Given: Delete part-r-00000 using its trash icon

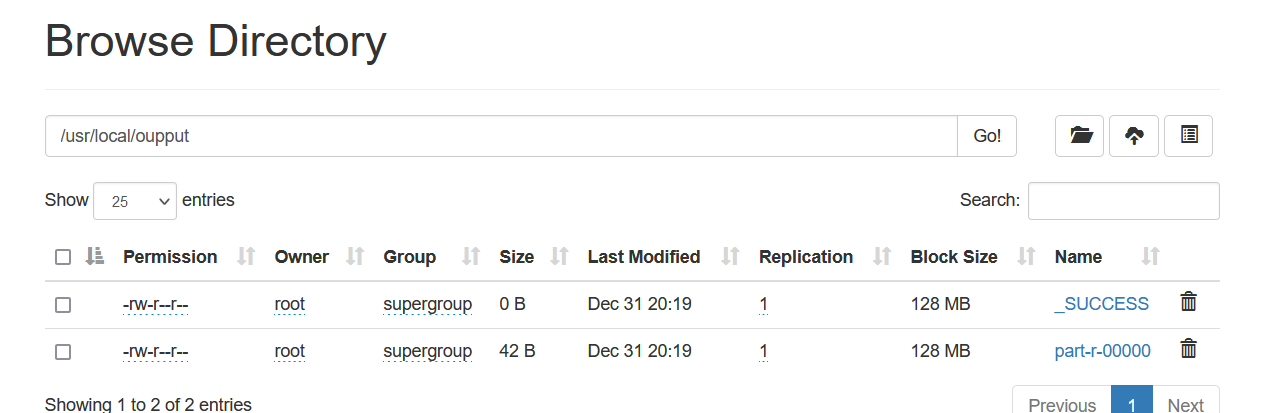Looking at the screenshot, I should (x=1188, y=349).
